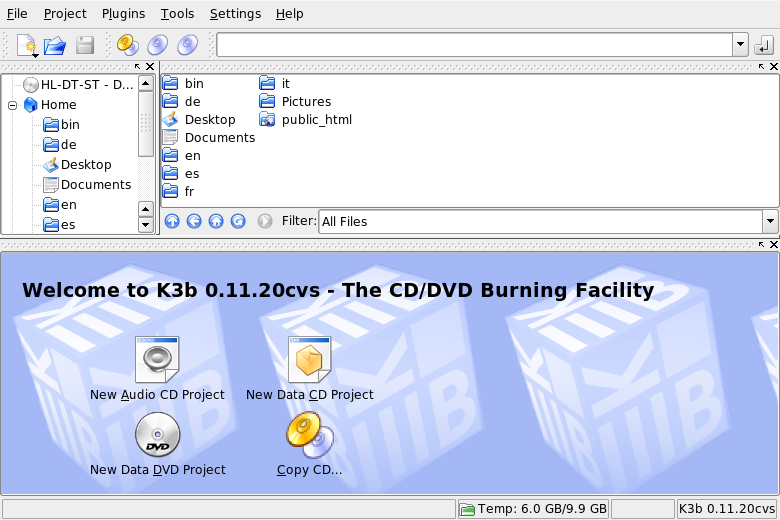Click the K3b 0.11.20cvs status text
The image size is (780, 520).
[727, 509]
